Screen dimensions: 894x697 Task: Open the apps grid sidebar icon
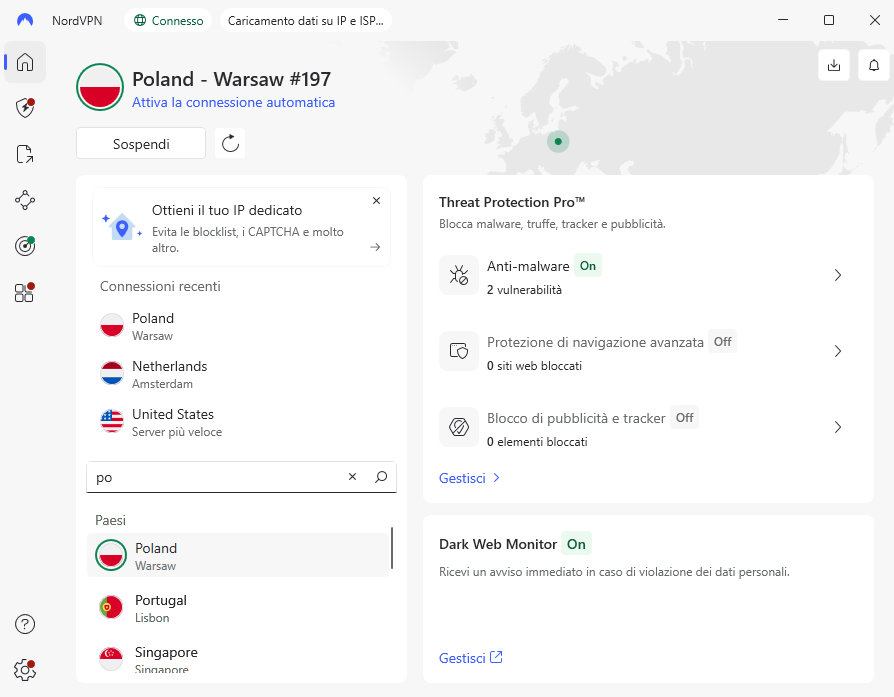point(25,292)
